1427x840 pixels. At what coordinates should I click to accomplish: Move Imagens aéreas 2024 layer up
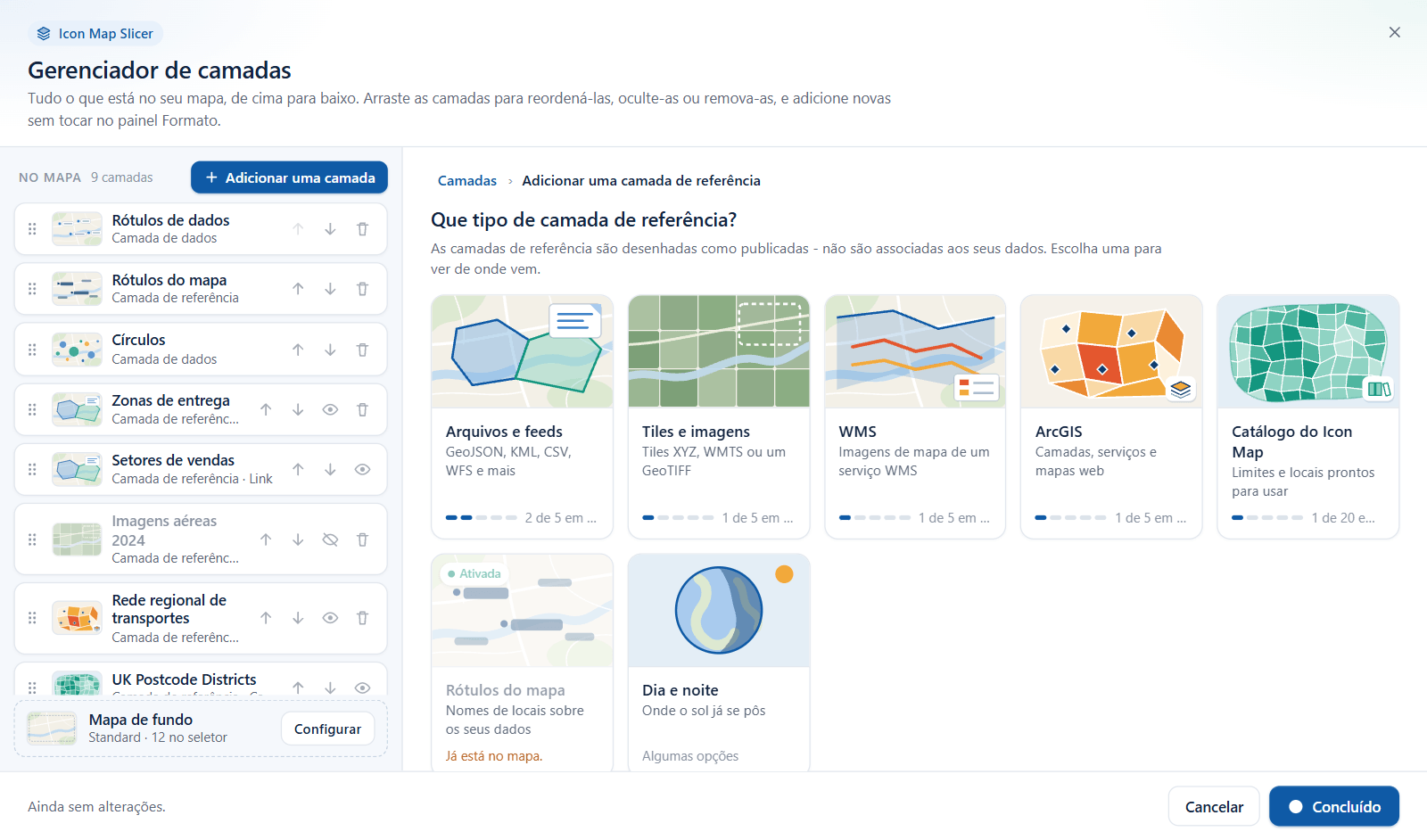tap(266, 539)
